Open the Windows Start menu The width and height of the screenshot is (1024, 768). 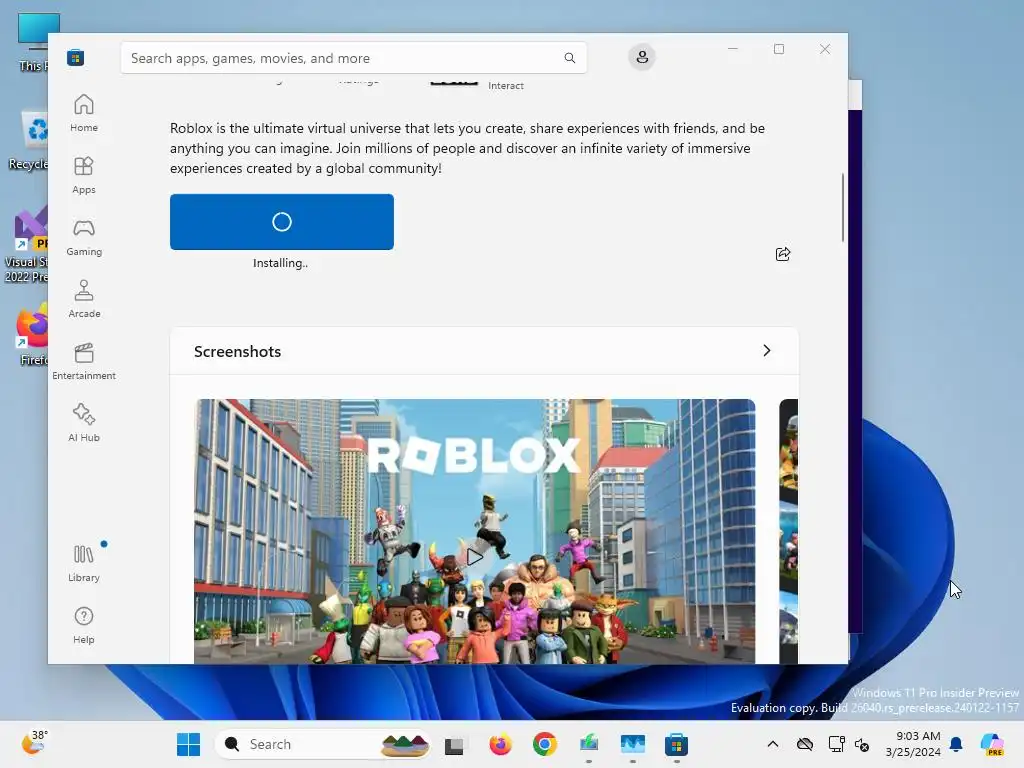click(x=189, y=744)
